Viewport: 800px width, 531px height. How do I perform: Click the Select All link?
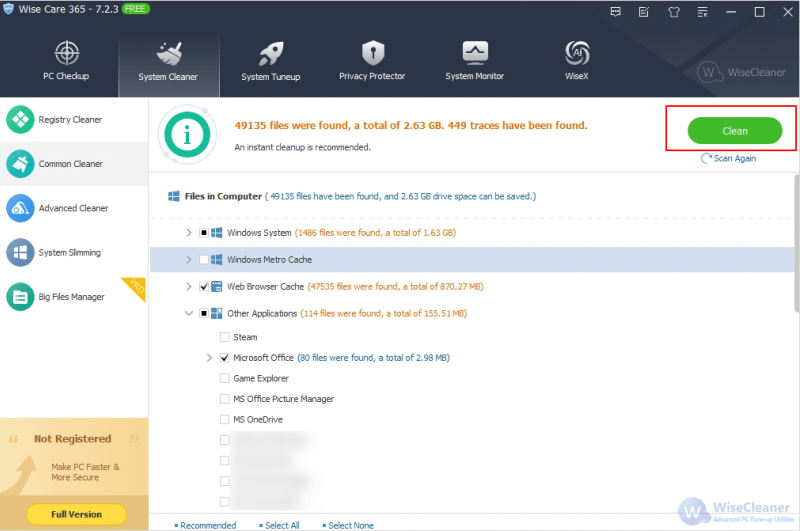pyautogui.click(x=282, y=525)
